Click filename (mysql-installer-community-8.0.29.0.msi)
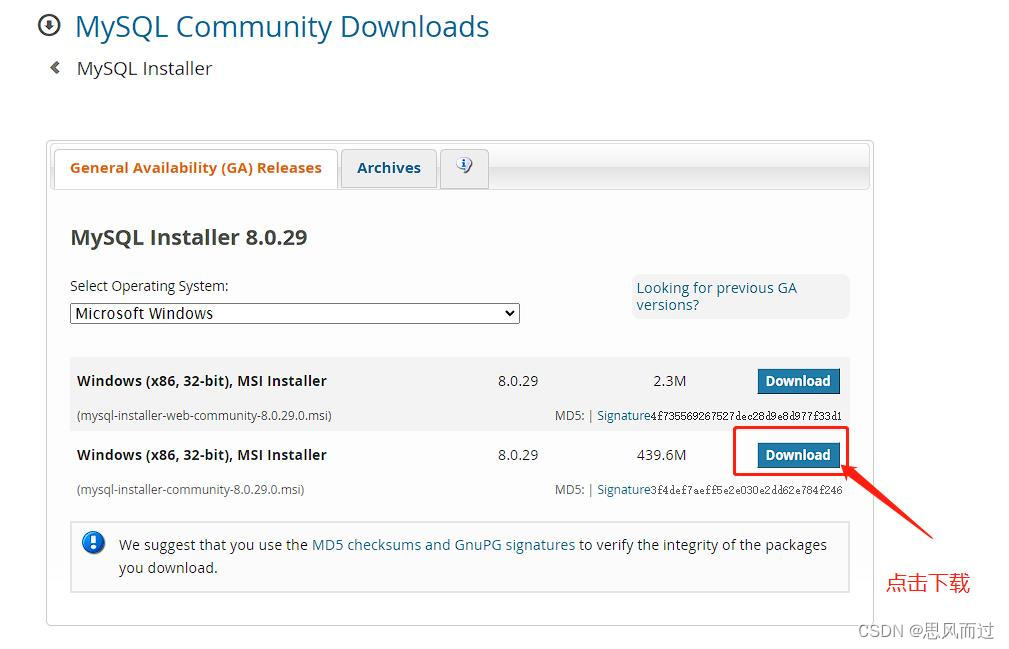The width and height of the screenshot is (1009, 649). click(x=190, y=489)
